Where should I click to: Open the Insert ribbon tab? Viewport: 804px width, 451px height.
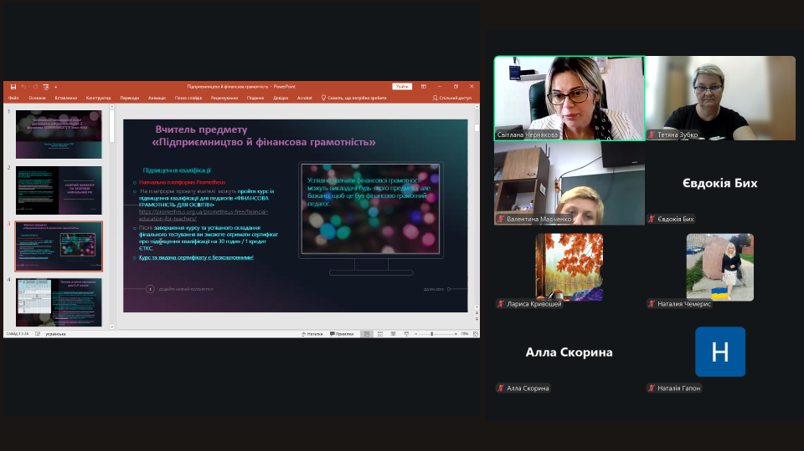(67, 98)
